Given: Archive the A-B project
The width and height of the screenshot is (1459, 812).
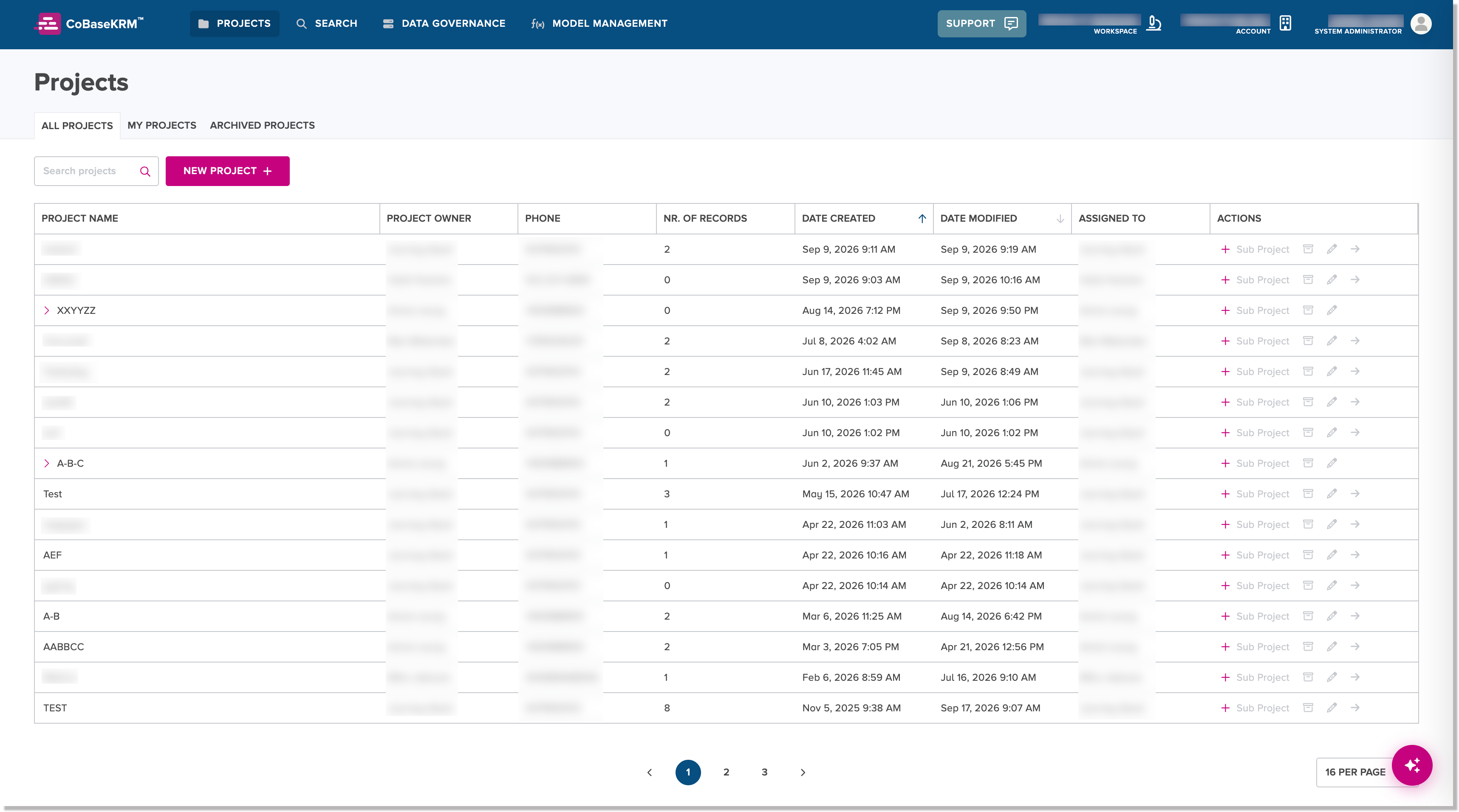Looking at the screenshot, I should pos(1308,616).
